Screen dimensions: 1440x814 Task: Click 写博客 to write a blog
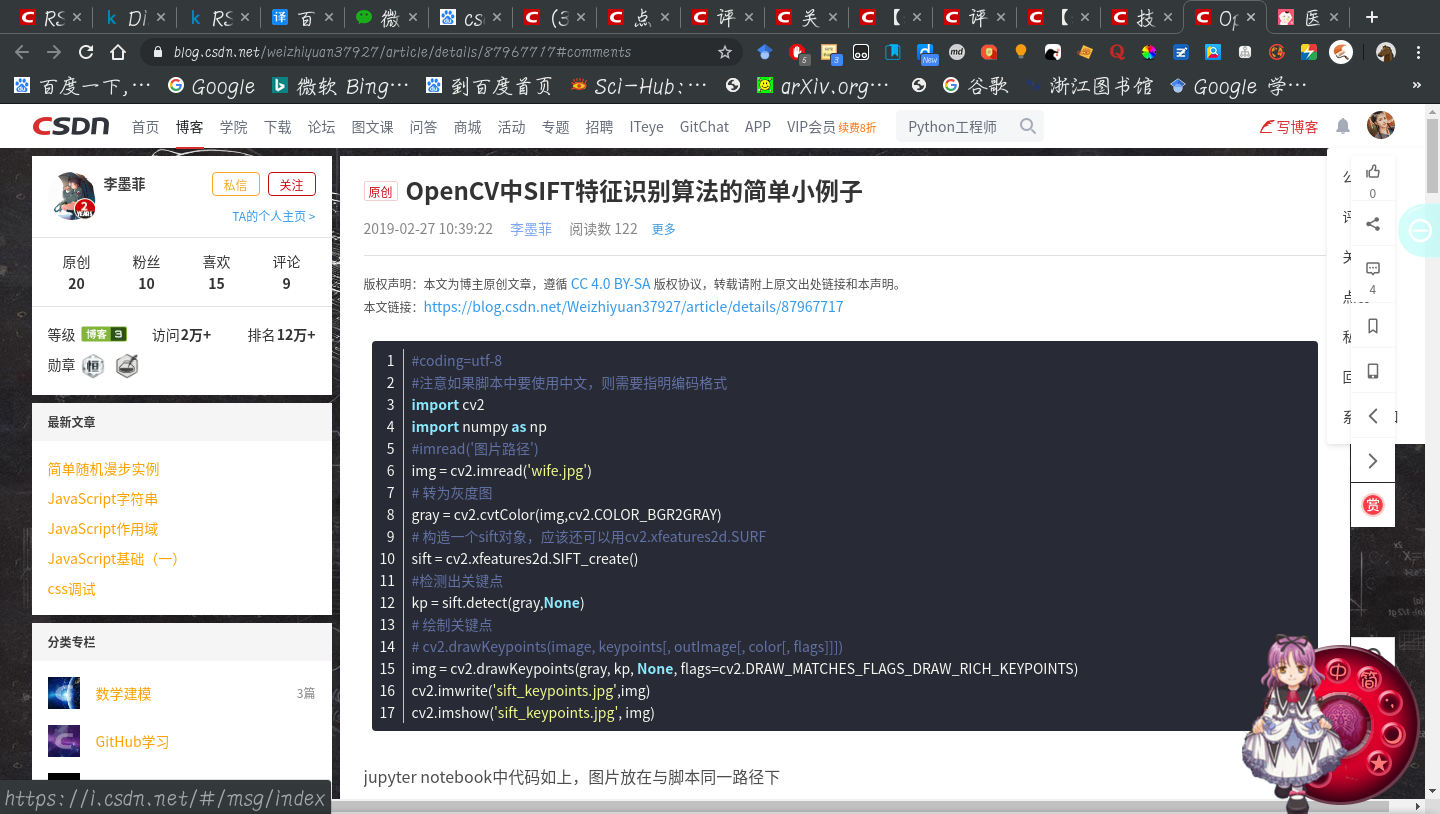coord(1289,126)
